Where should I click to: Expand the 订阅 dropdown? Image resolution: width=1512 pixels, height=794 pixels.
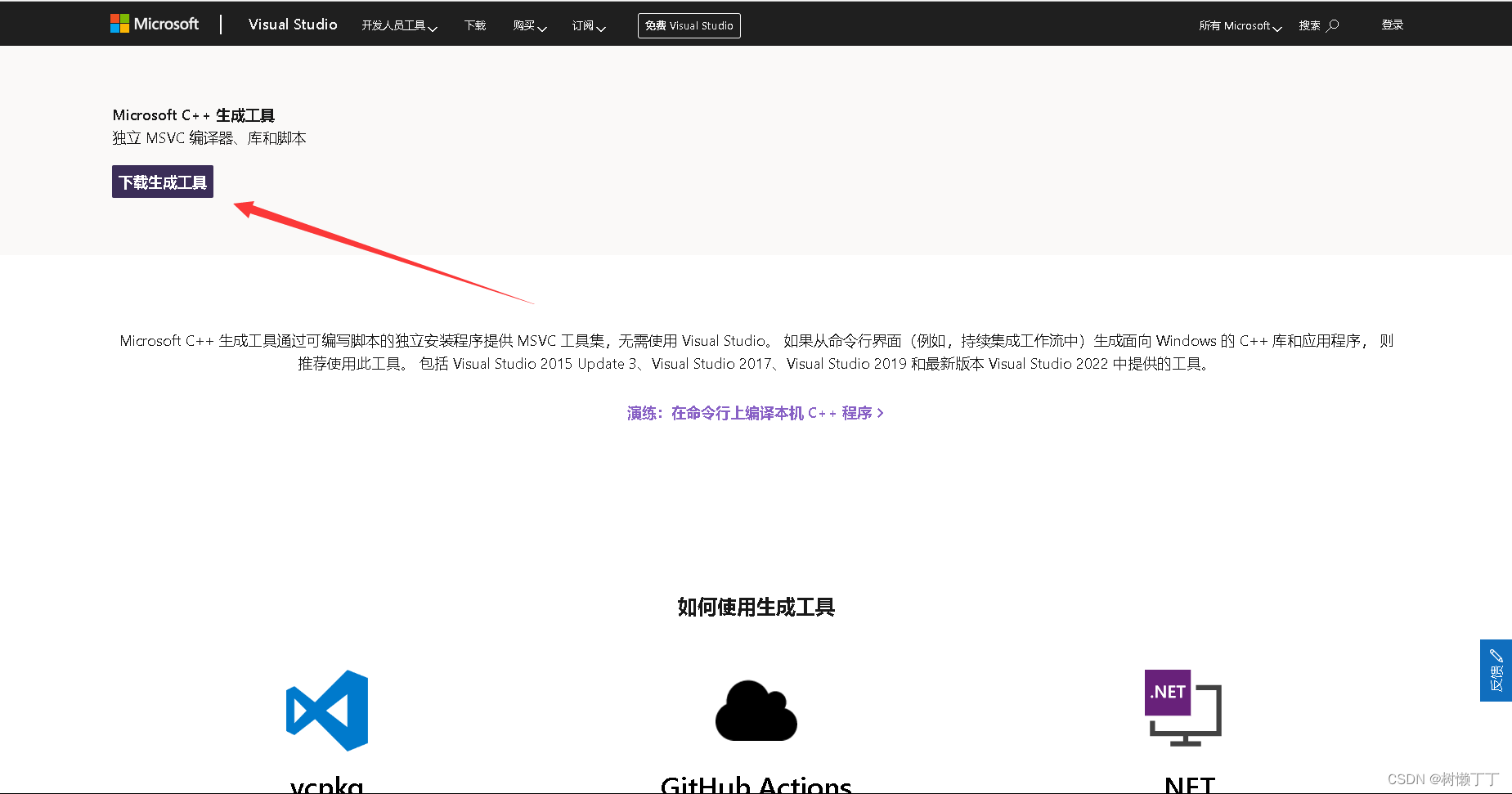pos(588,25)
